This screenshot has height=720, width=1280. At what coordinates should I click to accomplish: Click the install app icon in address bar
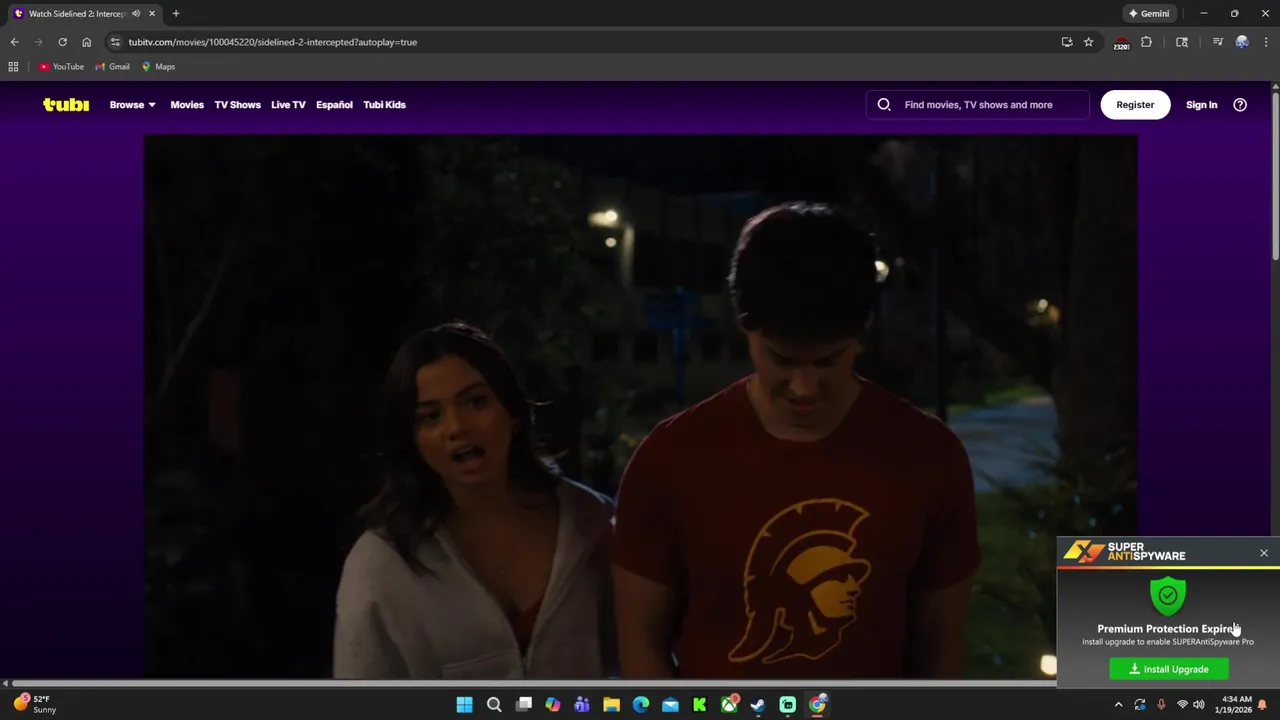coord(1067,42)
